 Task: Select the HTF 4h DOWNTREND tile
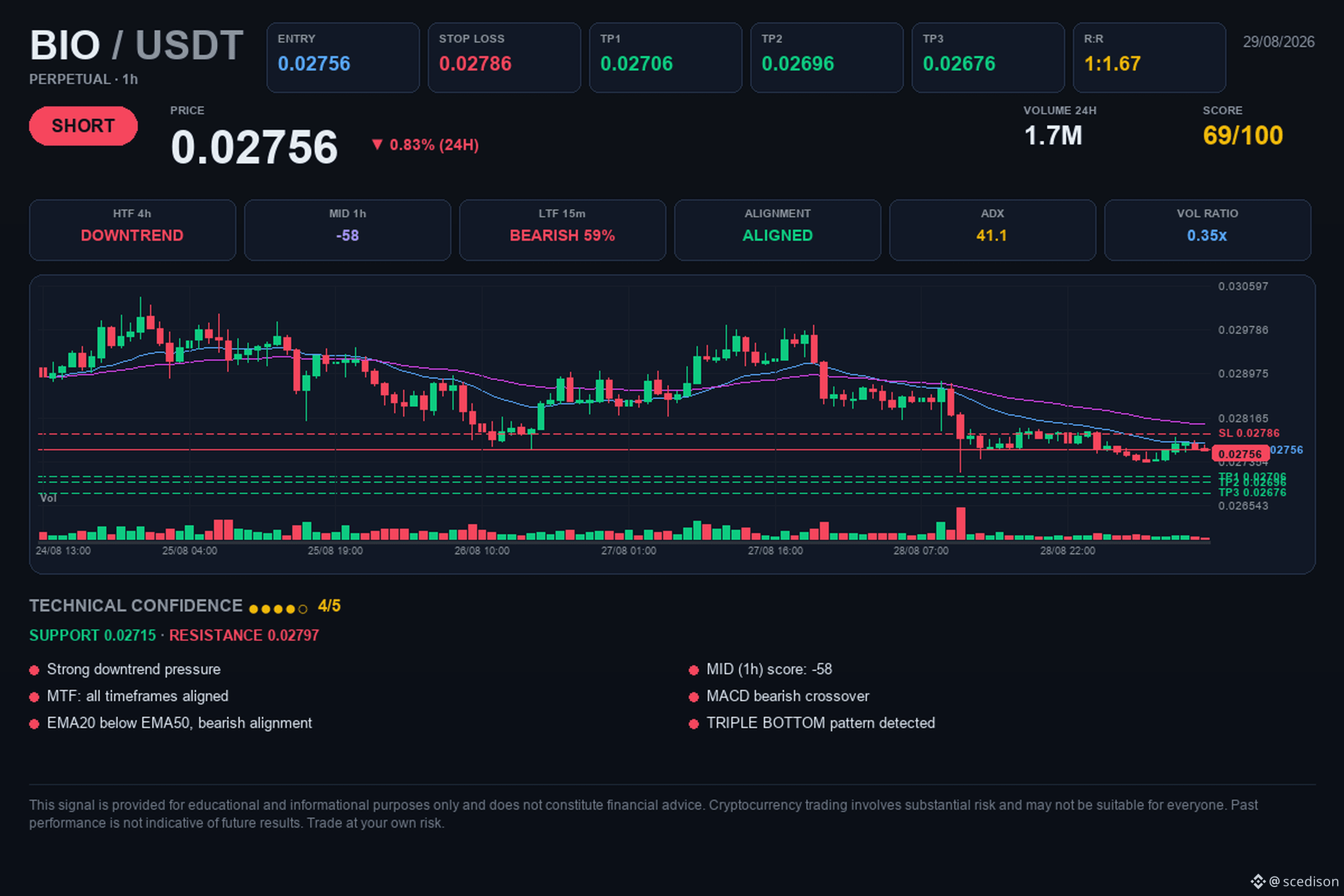(133, 230)
